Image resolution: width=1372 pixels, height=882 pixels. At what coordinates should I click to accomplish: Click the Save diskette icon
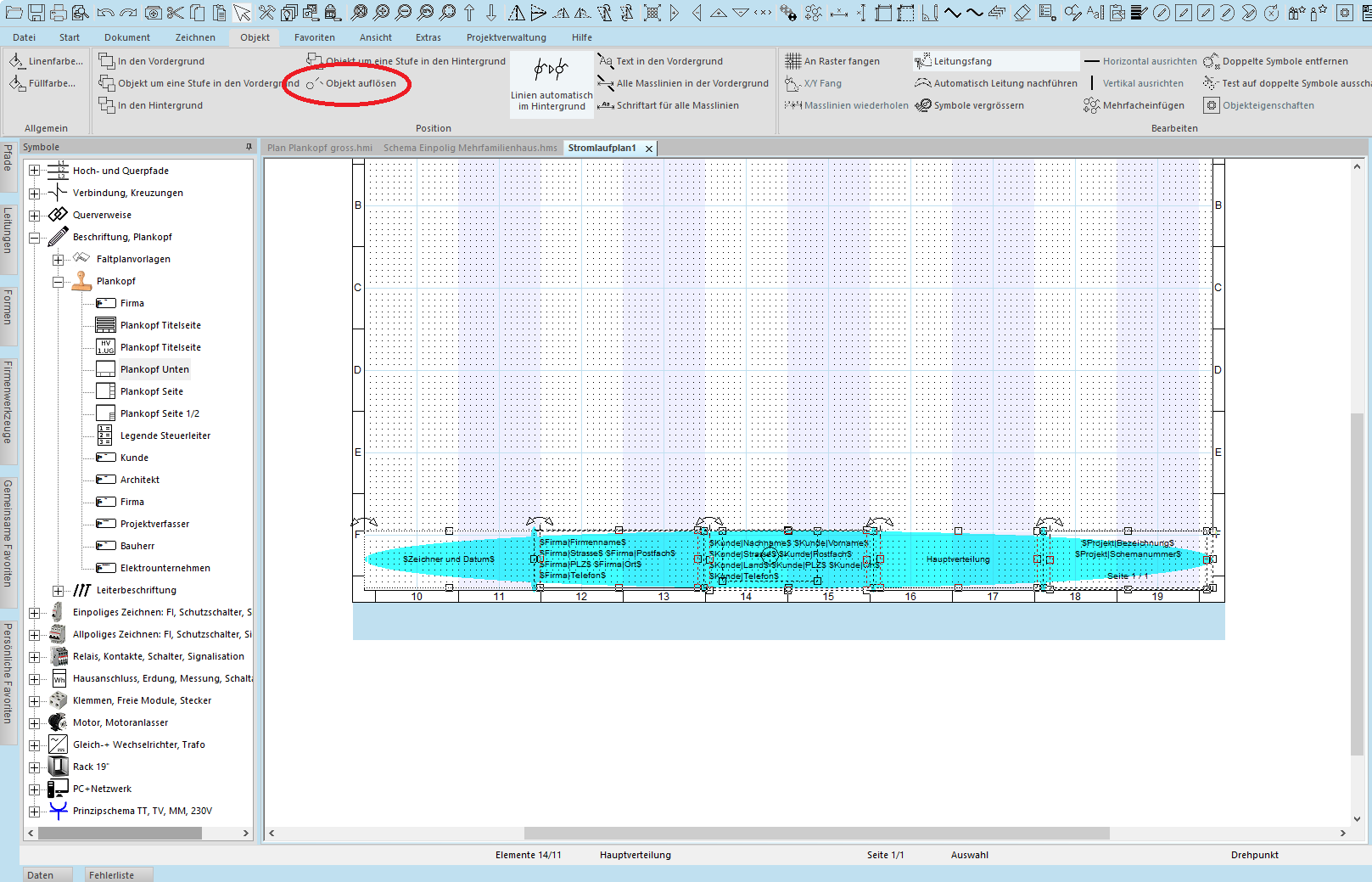(x=36, y=13)
